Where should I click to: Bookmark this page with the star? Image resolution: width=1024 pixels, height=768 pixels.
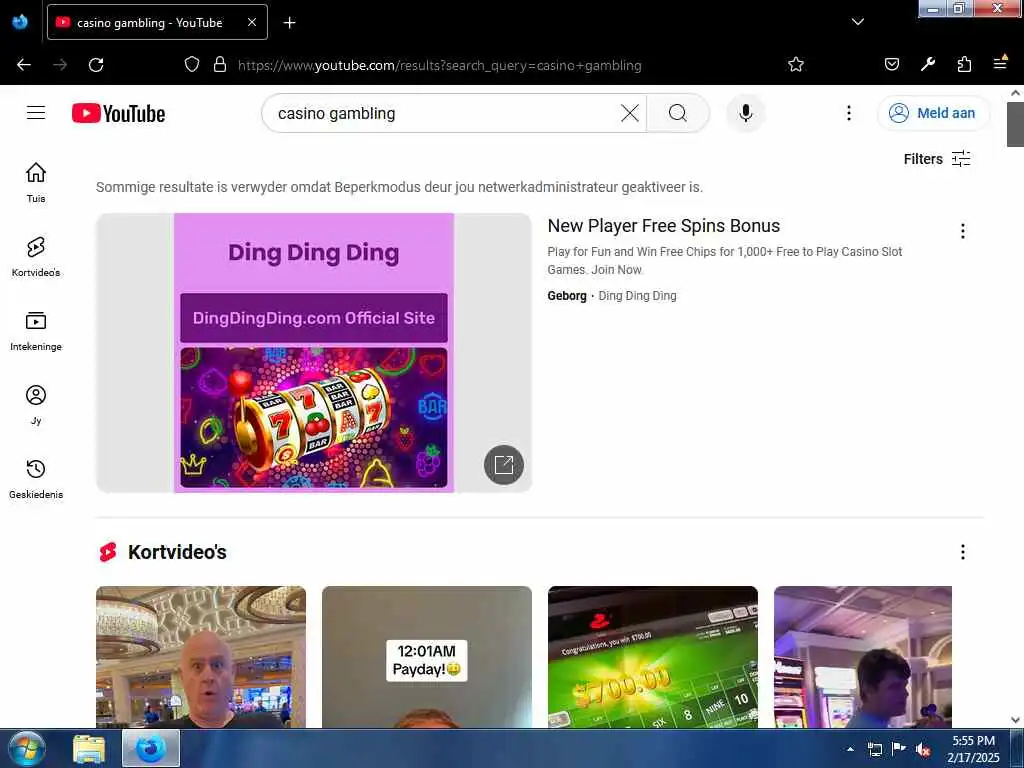(x=795, y=65)
